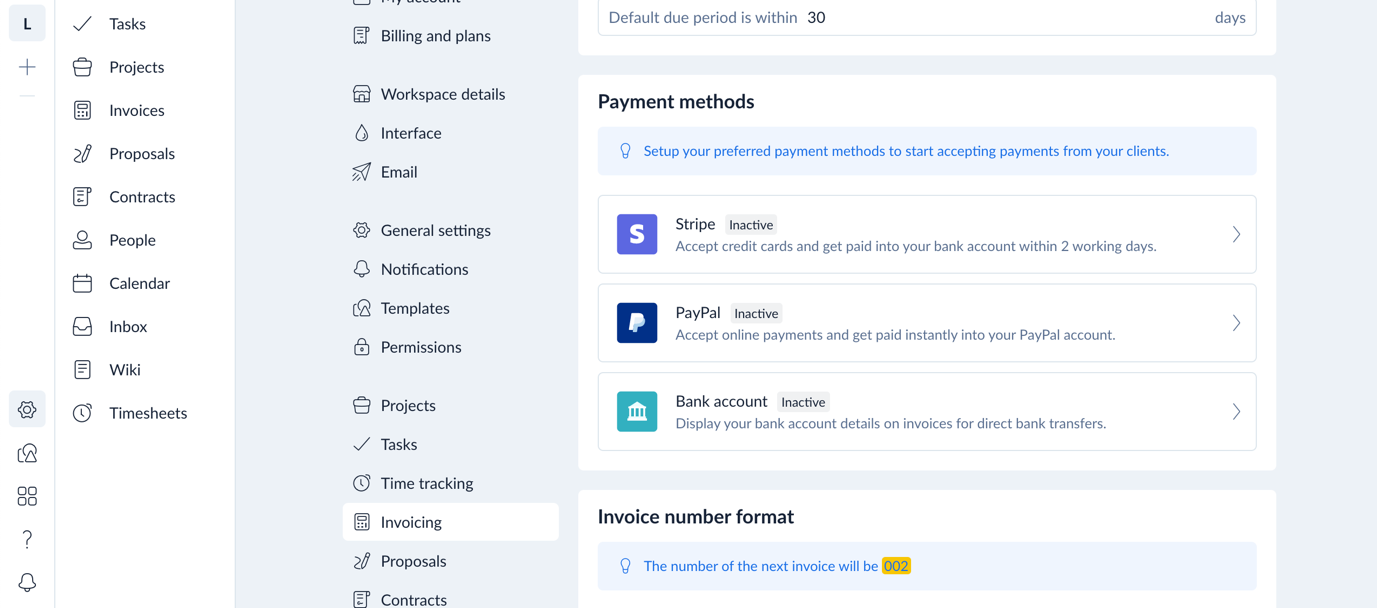
Task: Open notifications bell in left rail
Action: click(x=27, y=582)
